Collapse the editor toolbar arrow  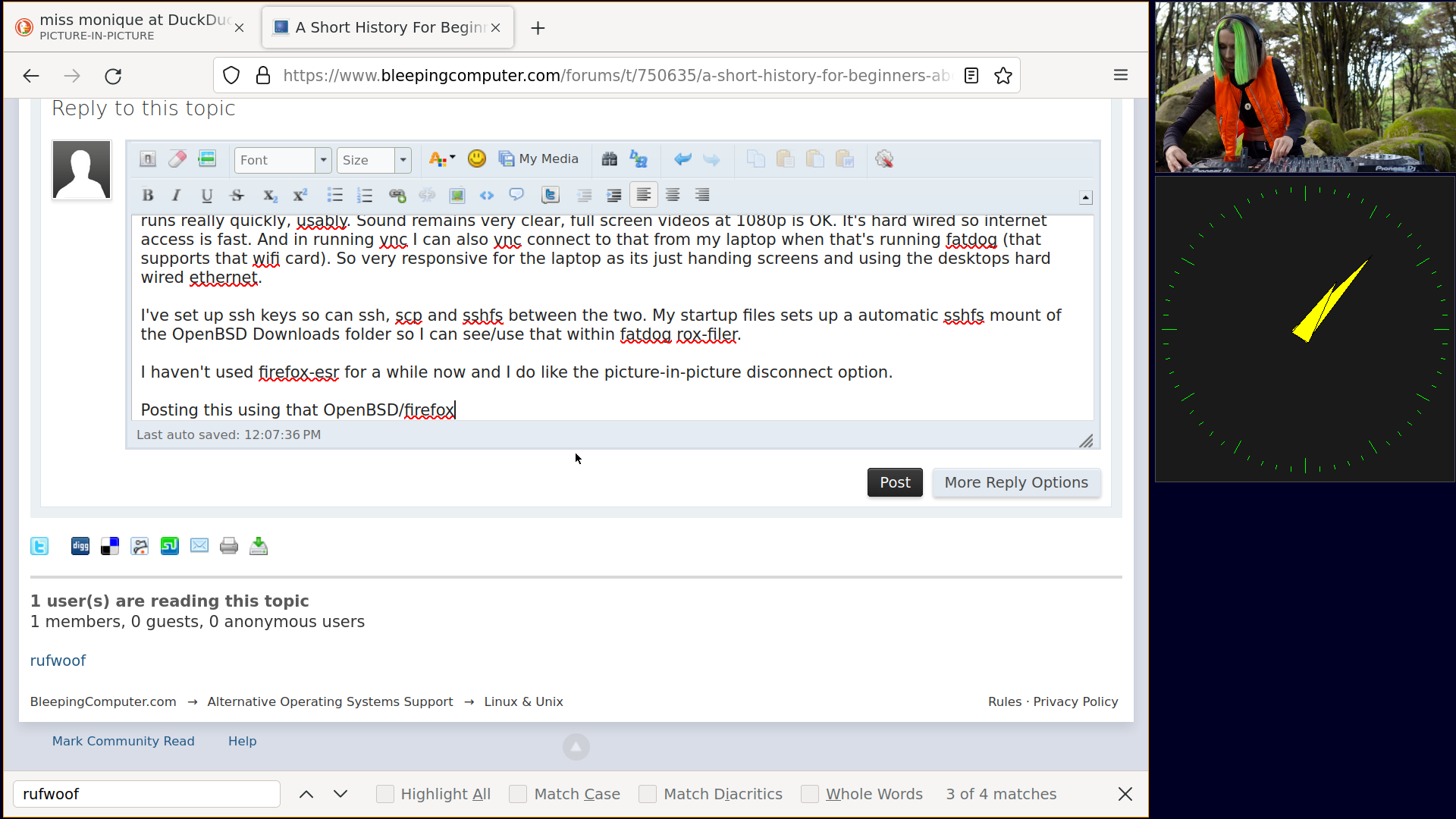1086,197
